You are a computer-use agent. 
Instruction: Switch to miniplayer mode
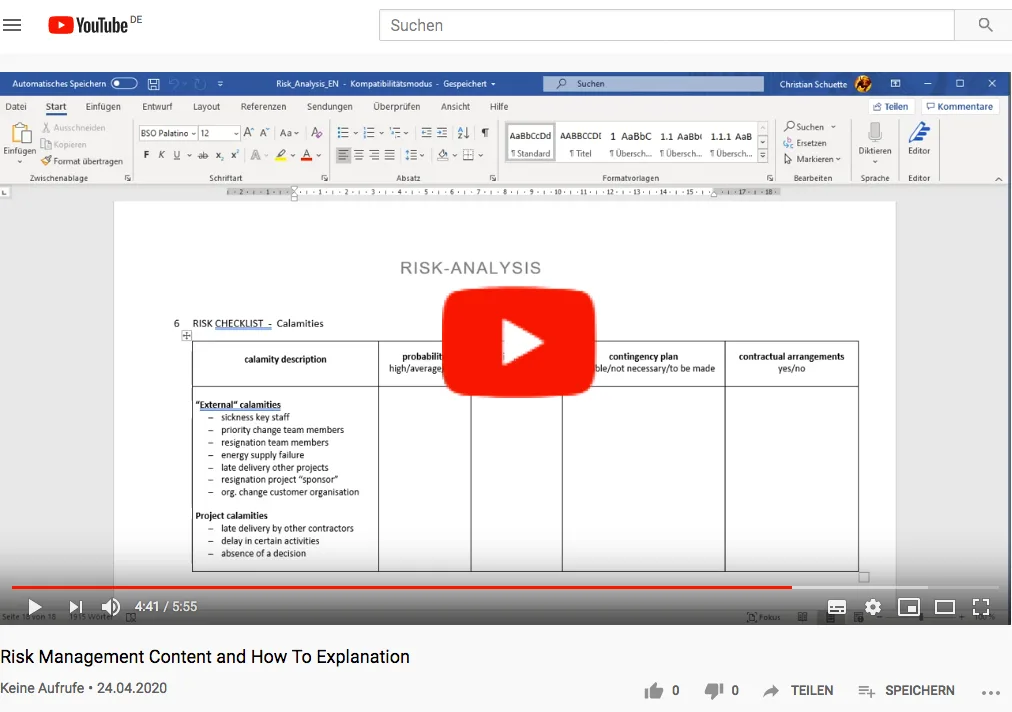(x=909, y=607)
